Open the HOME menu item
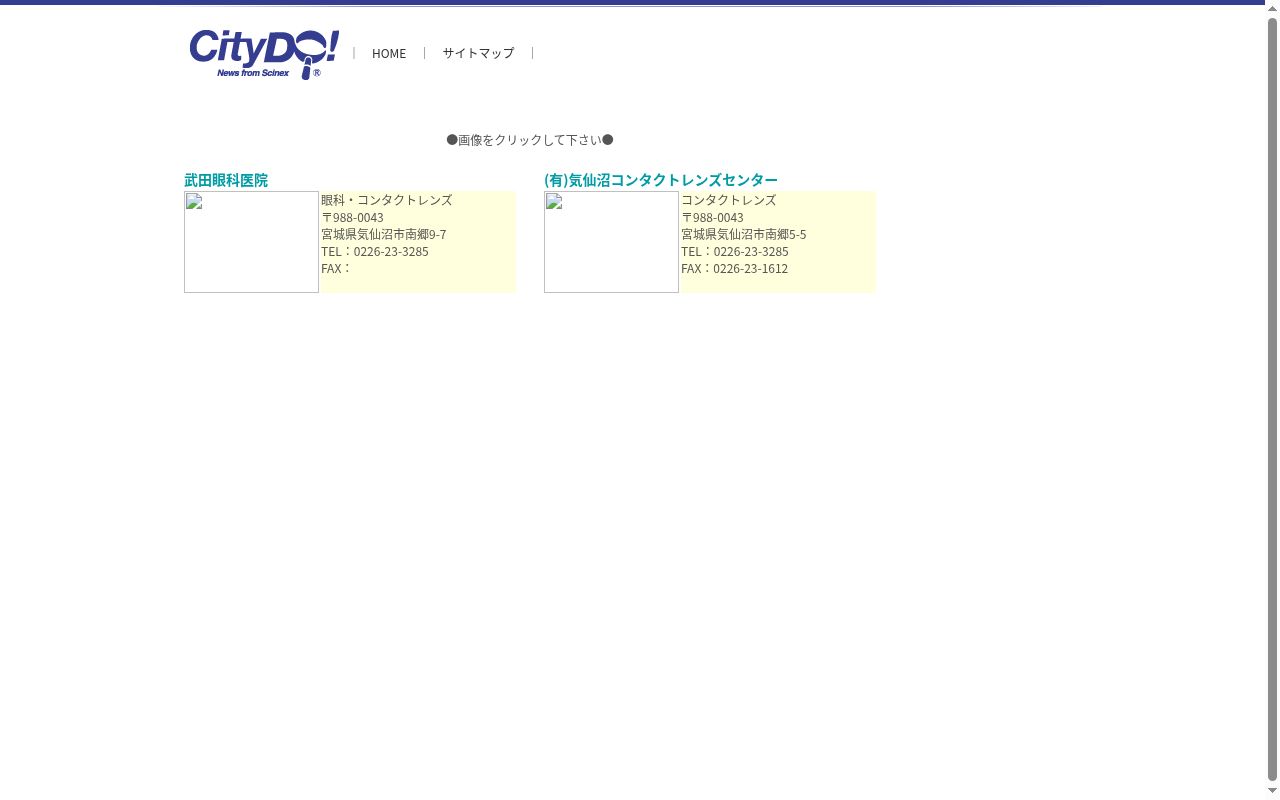This screenshot has width=1280, height=800. (x=389, y=53)
